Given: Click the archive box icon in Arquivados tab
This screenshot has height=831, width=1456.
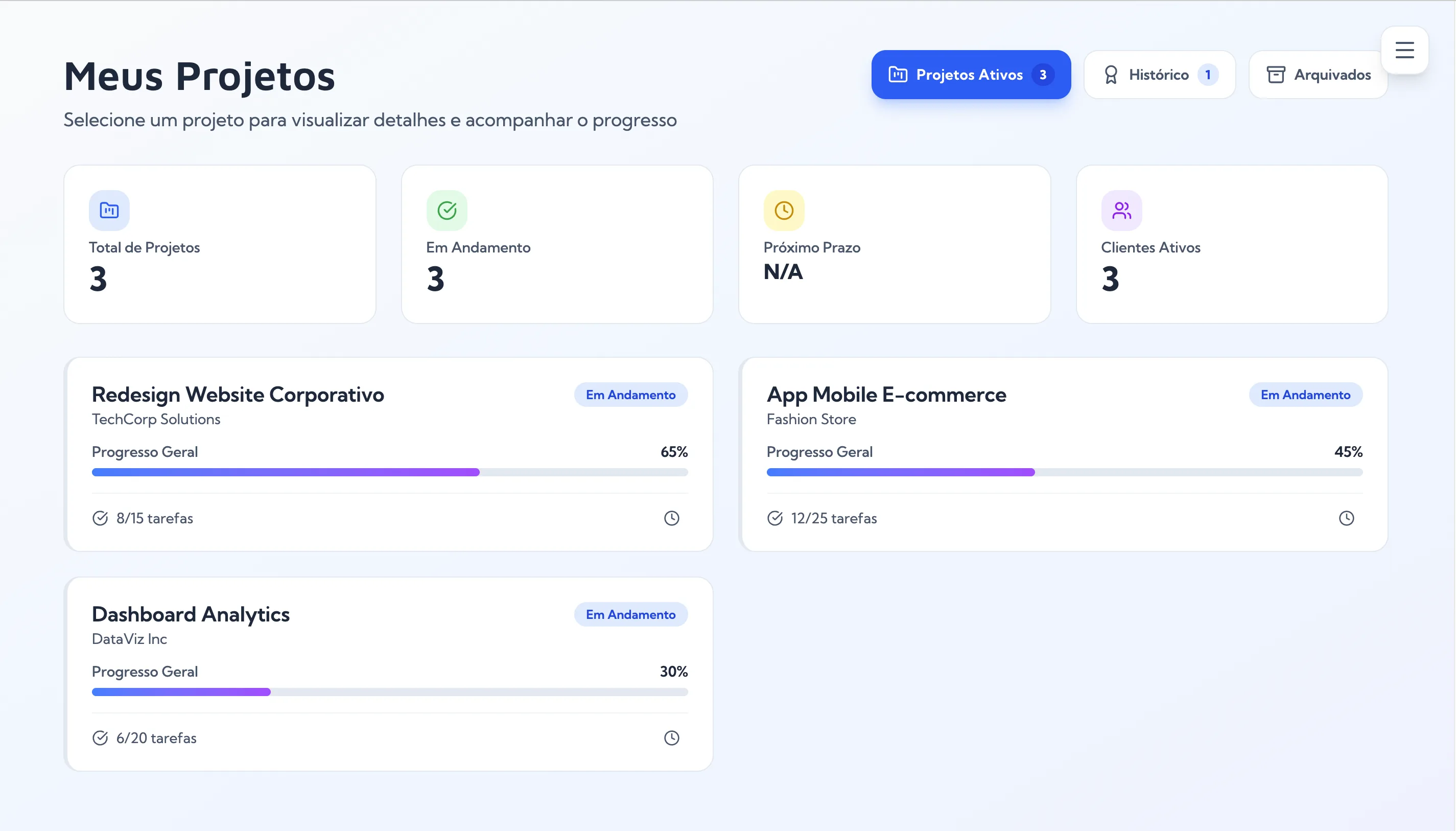Looking at the screenshot, I should click(x=1276, y=75).
